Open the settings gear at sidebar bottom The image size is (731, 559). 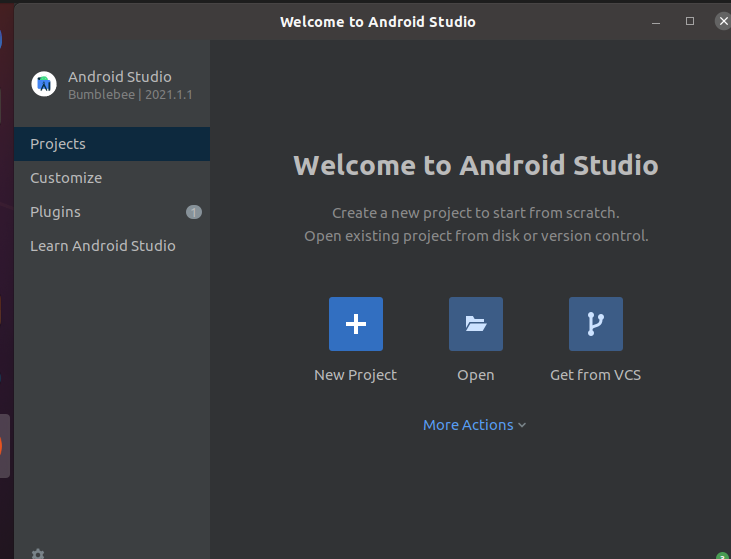38,554
